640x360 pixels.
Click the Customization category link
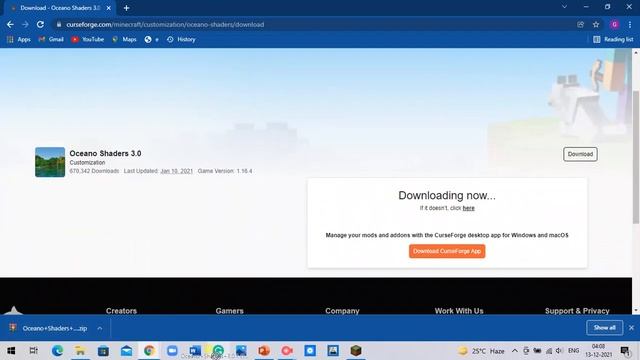87,162
